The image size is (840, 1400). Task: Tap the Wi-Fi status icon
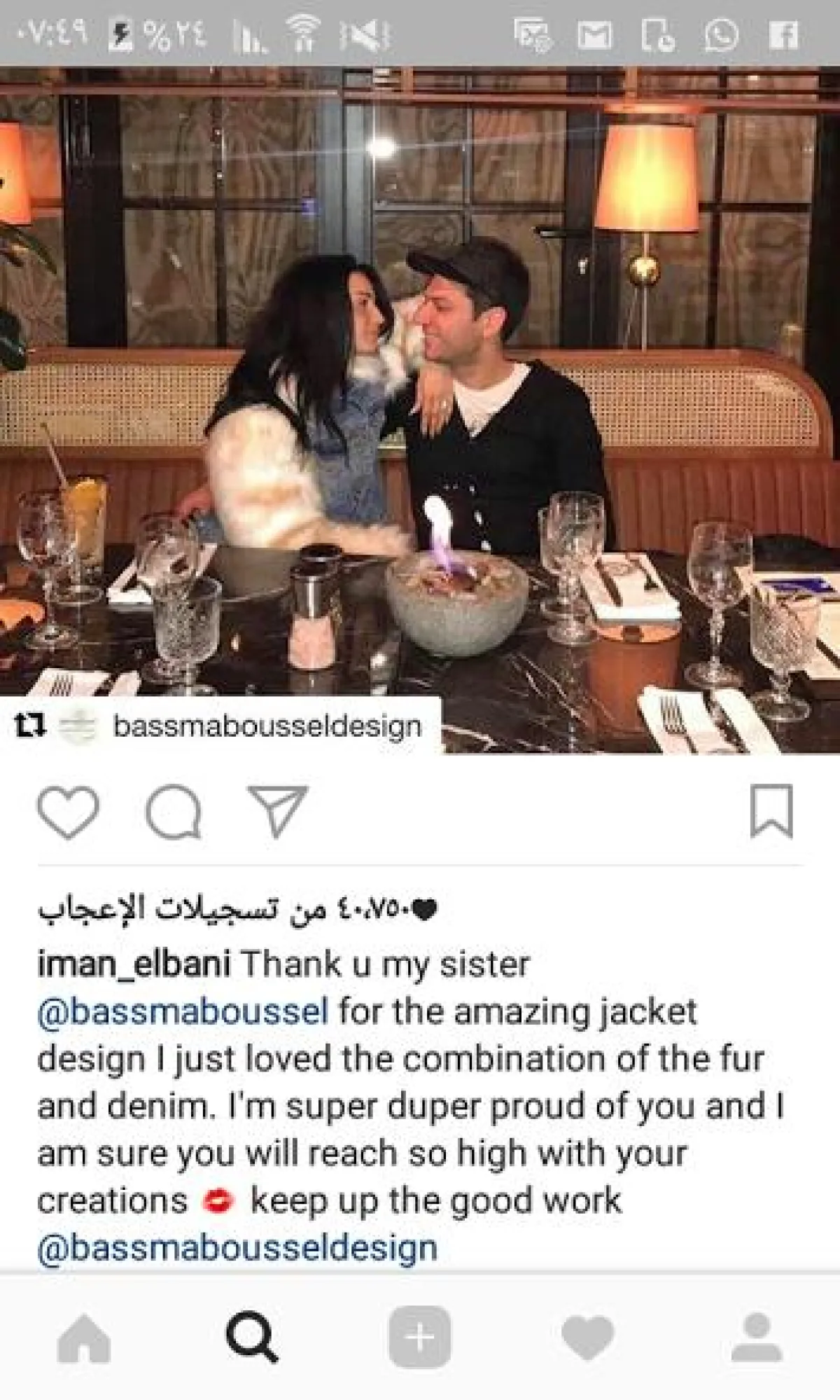pos(303,35)
